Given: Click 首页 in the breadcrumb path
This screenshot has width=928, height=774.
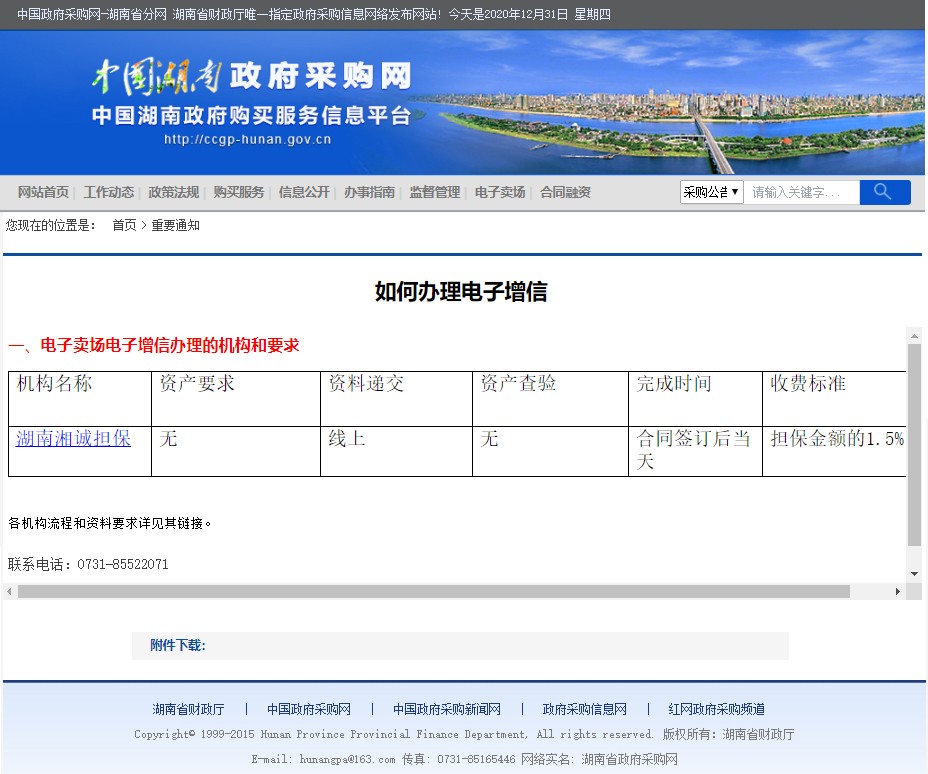Looking at the screenshot, I should pyautogui.click(x=124, y=225).
